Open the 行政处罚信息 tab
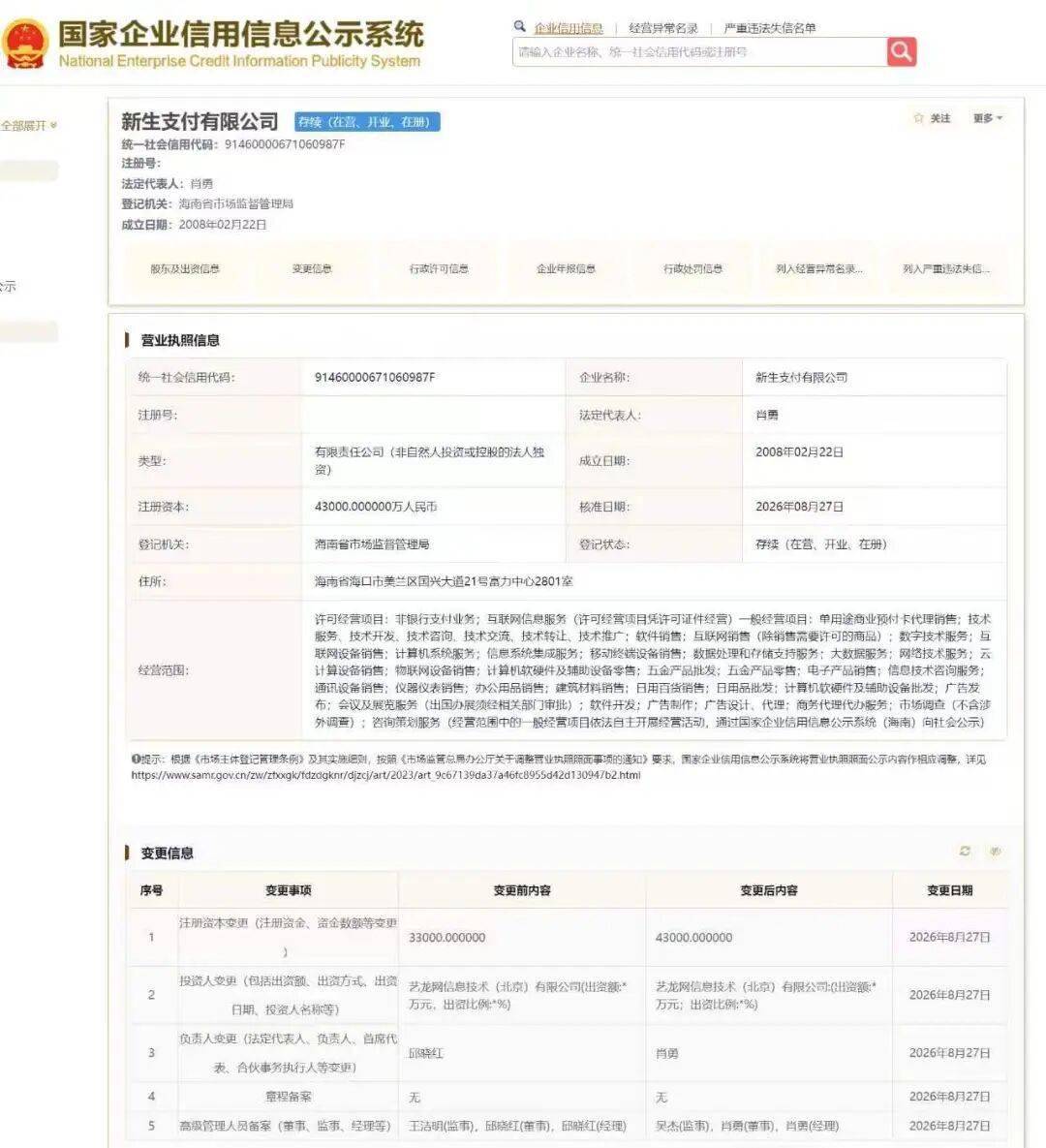Viewport: 1046px width, 1148px height. pyautogui.click(x=693, y=268)
